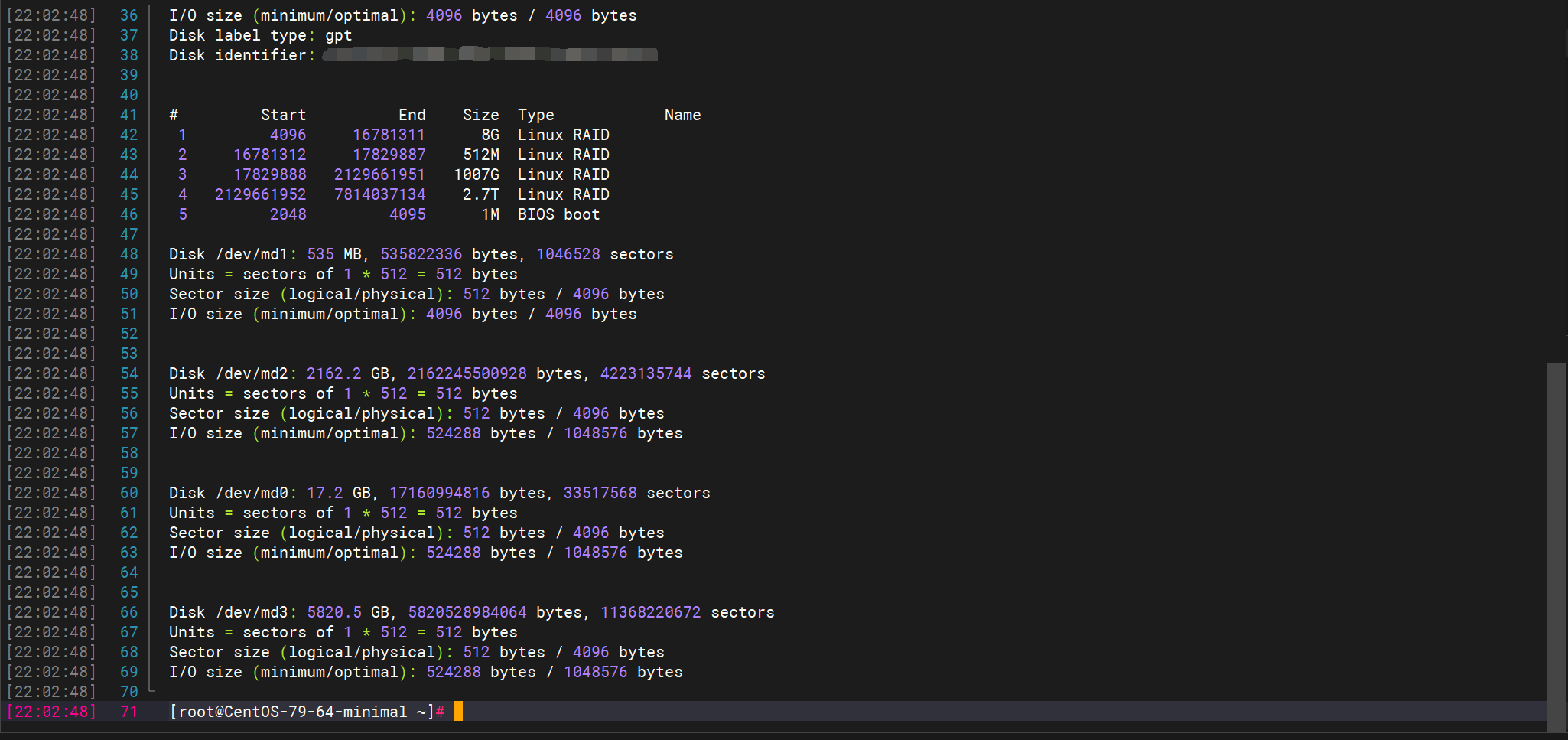This screenshot has width=1568, height=740.
Task: Click the sector count 4223135744
Action: coord(646,373)
